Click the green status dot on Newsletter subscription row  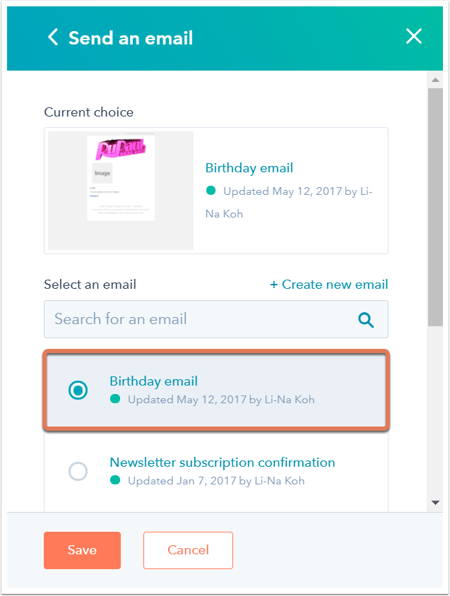click(115, 480)
